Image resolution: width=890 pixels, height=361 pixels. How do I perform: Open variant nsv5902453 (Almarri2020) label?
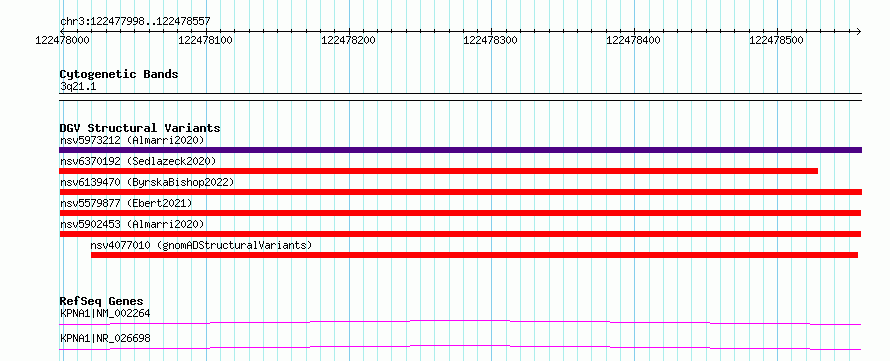(x=132, y=224)
